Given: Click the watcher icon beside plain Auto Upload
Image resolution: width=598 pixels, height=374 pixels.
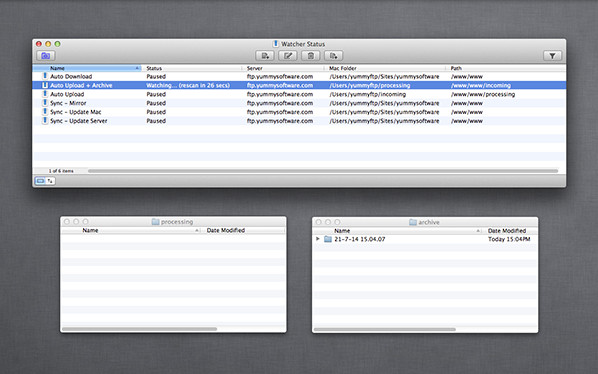Looking at the screenshot, I should tap(45, 94).
